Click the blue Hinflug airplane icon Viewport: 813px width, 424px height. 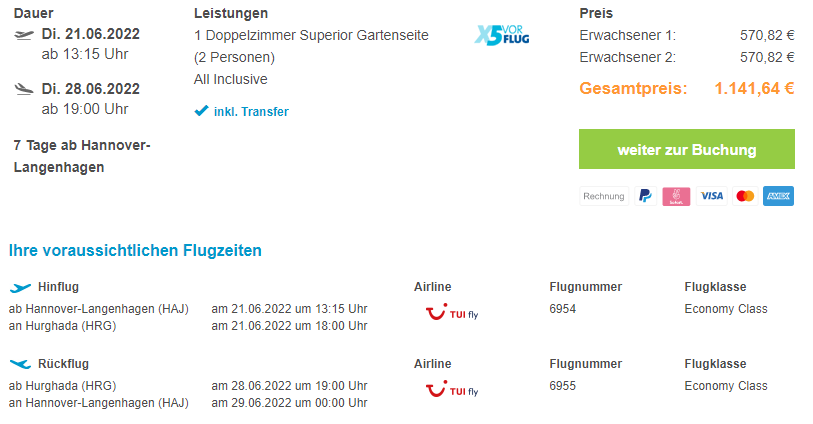[x=20, y=288]
